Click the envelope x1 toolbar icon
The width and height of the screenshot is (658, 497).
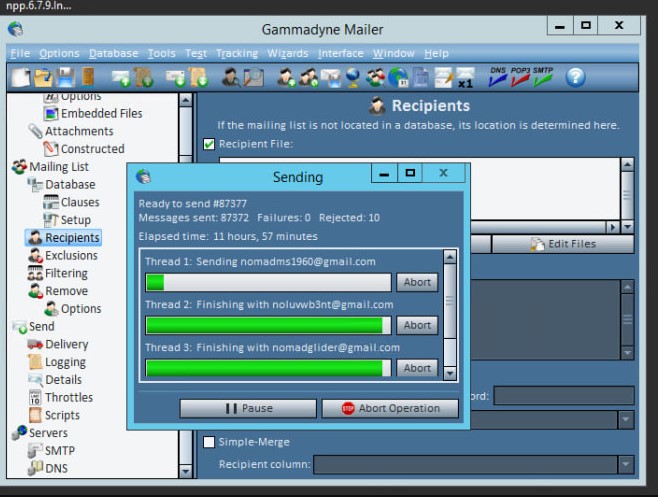(465, 77)
